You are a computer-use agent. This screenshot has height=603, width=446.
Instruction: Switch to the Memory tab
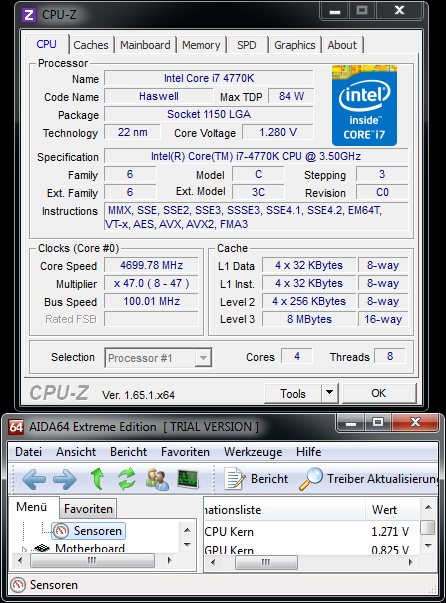pos(201,45)
